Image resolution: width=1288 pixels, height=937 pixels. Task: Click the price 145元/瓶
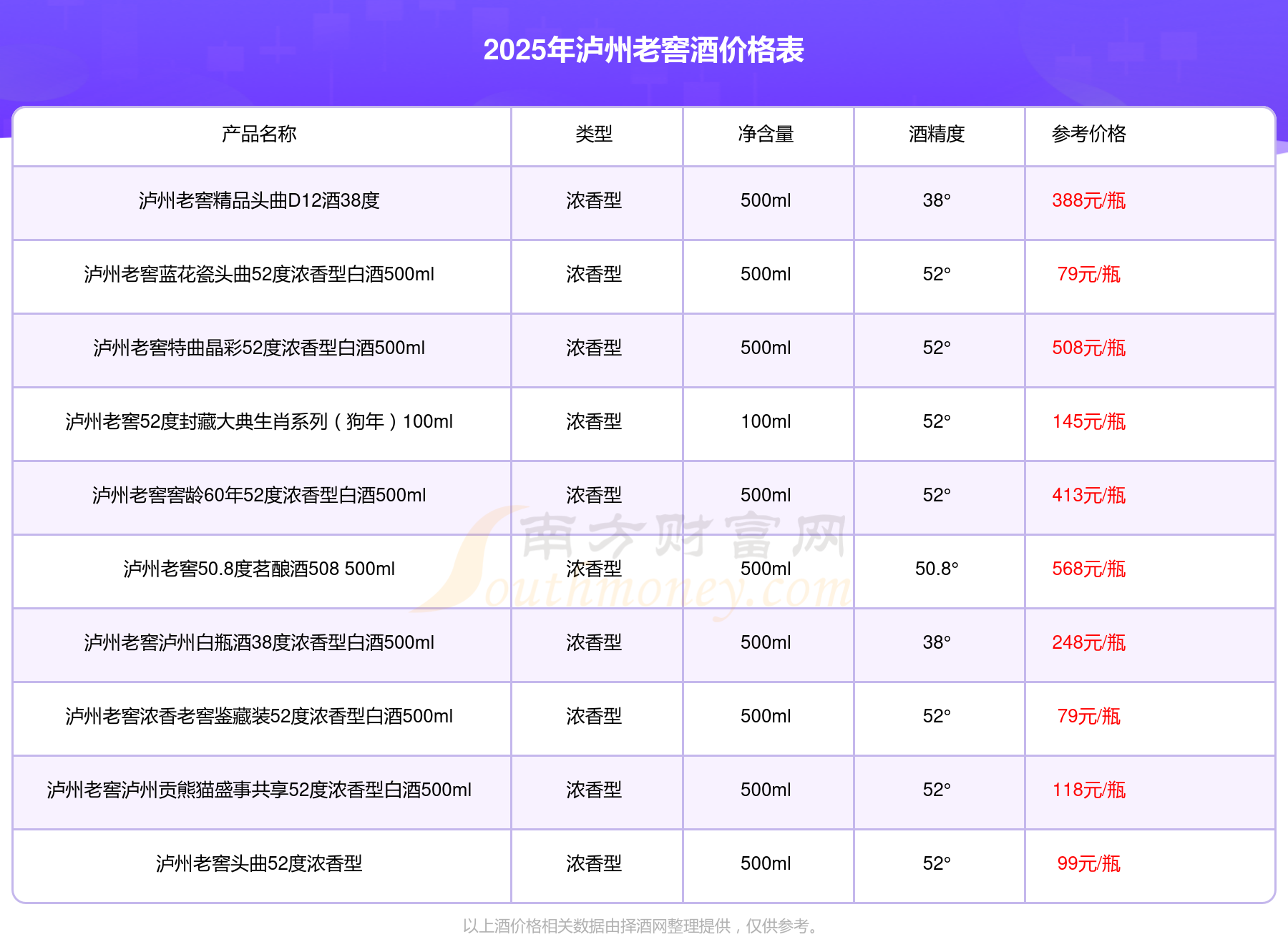click(x=1089, y=421)
